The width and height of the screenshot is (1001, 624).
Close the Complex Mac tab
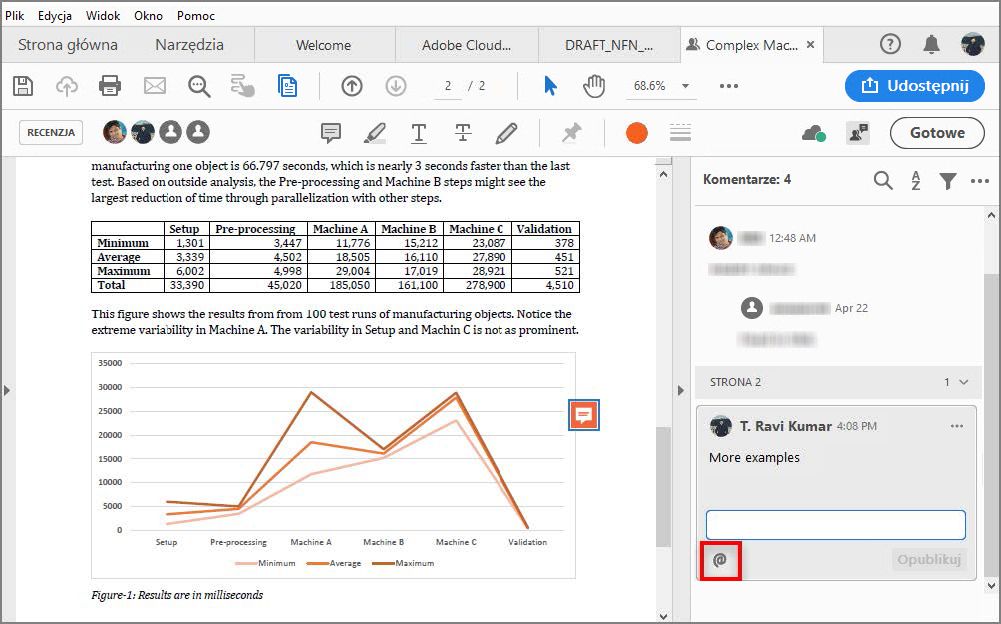[x=810, y=45]
